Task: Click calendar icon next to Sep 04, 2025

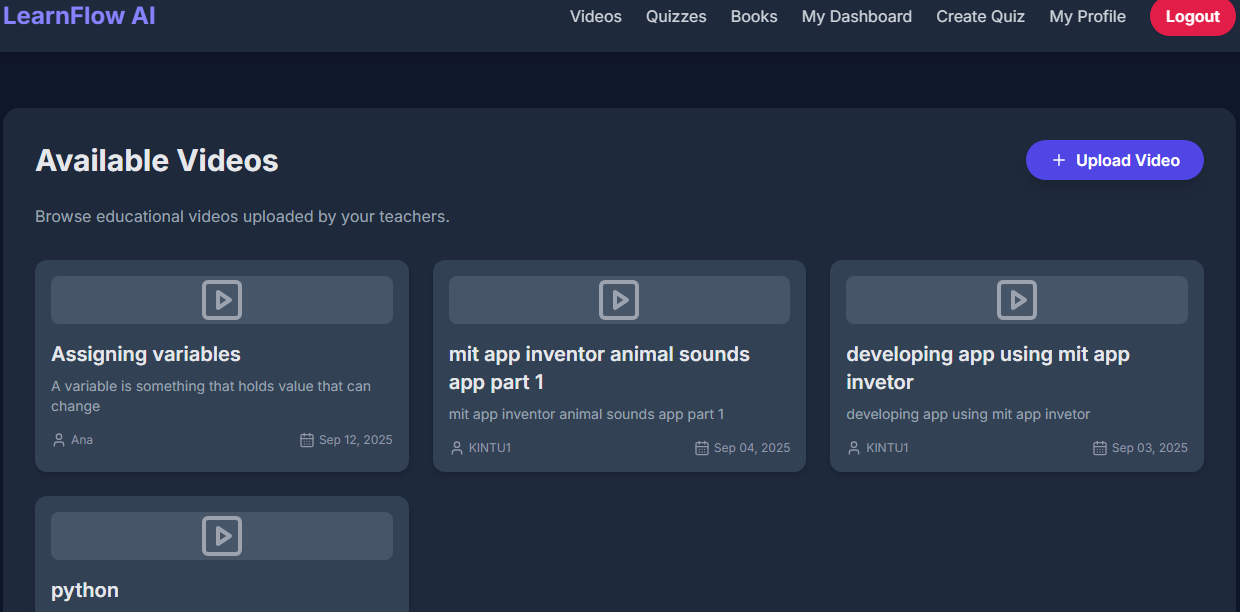Action: pyautogui.click(x=702, y=448)
